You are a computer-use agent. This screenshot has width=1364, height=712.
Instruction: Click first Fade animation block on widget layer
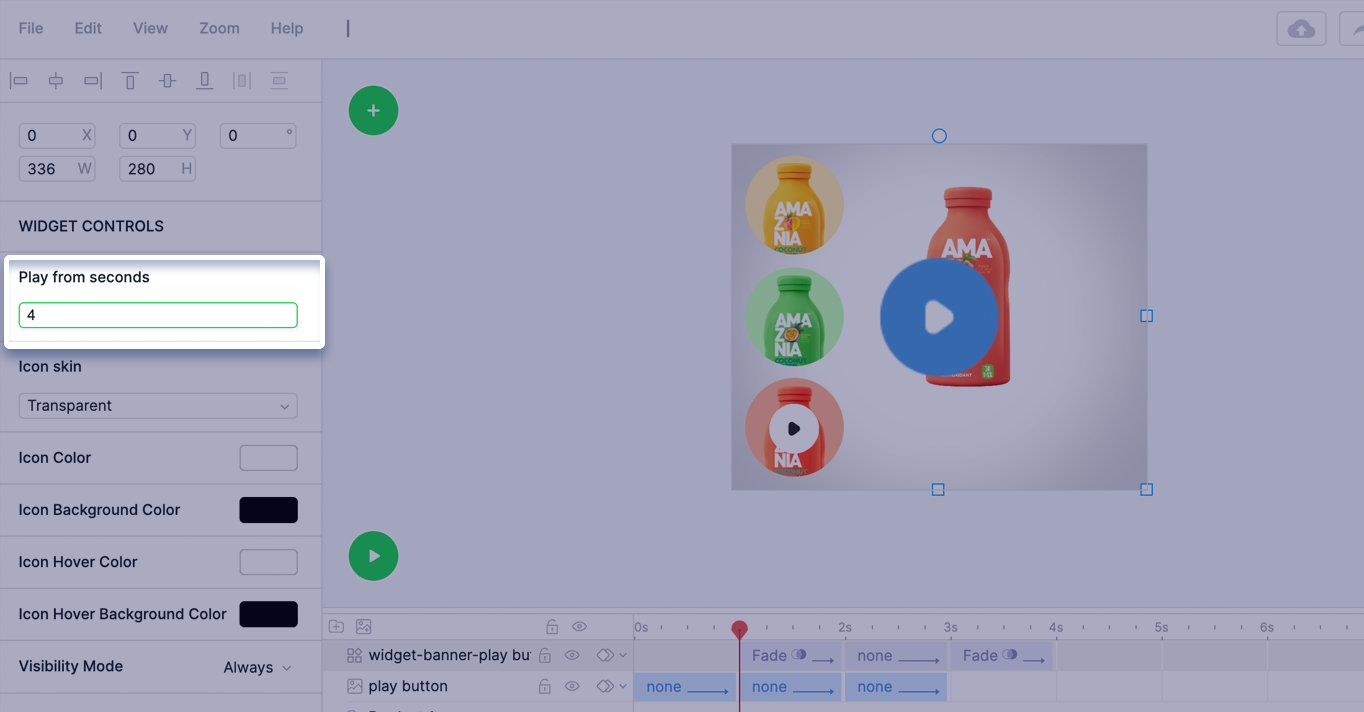pyautogui.click(x=790, y=656)
